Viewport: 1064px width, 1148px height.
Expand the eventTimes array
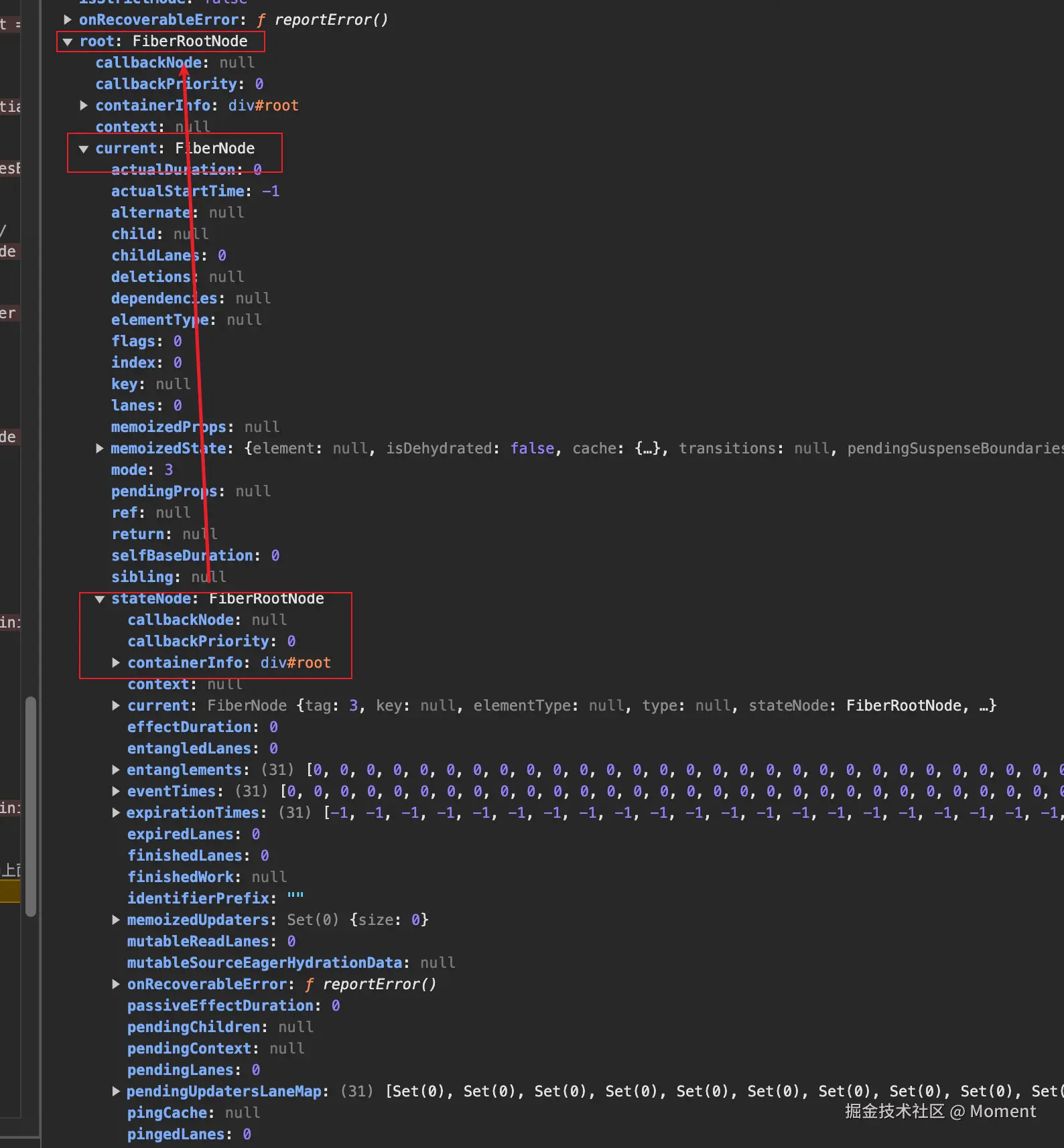[x=116, y=792]
